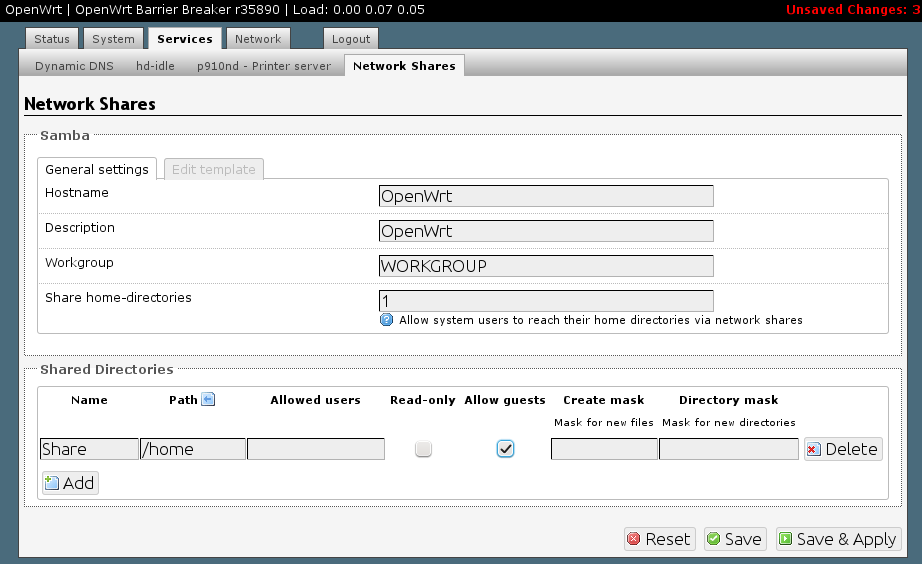
Task: Click the 'Name' column header
Action: point(89,400)
